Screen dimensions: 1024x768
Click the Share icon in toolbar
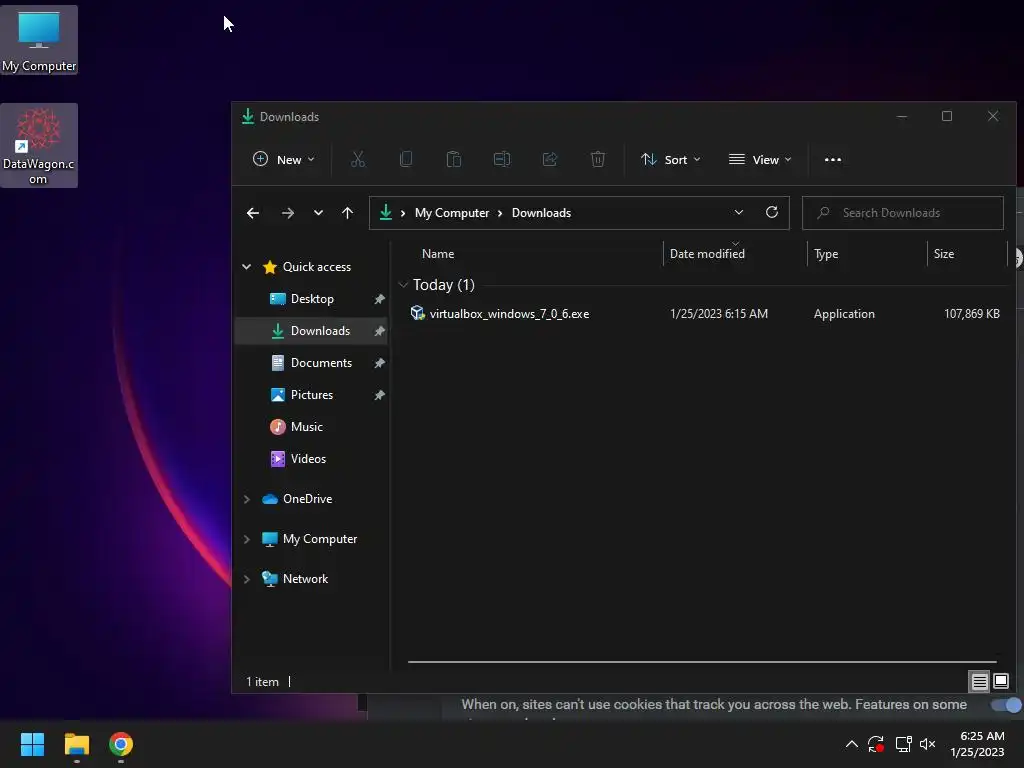[550, 159]
